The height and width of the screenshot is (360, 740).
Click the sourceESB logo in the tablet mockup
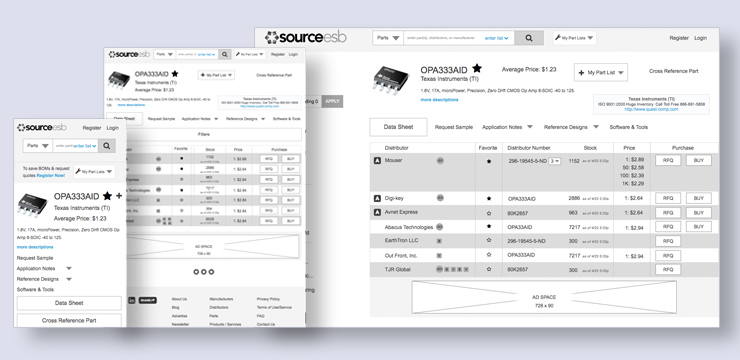(129, 54)
